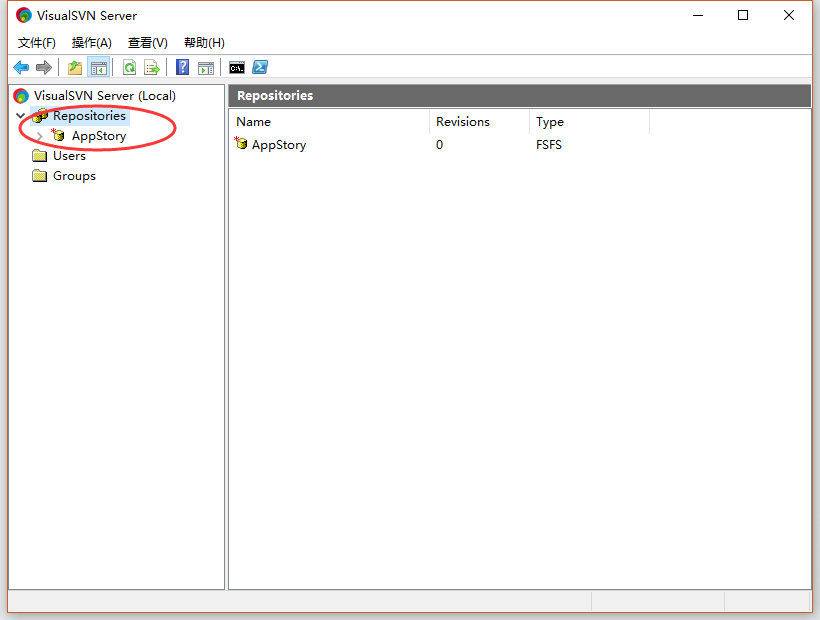
Task: Click the Back arrow toolbar icon
Action: coord(21,67)
